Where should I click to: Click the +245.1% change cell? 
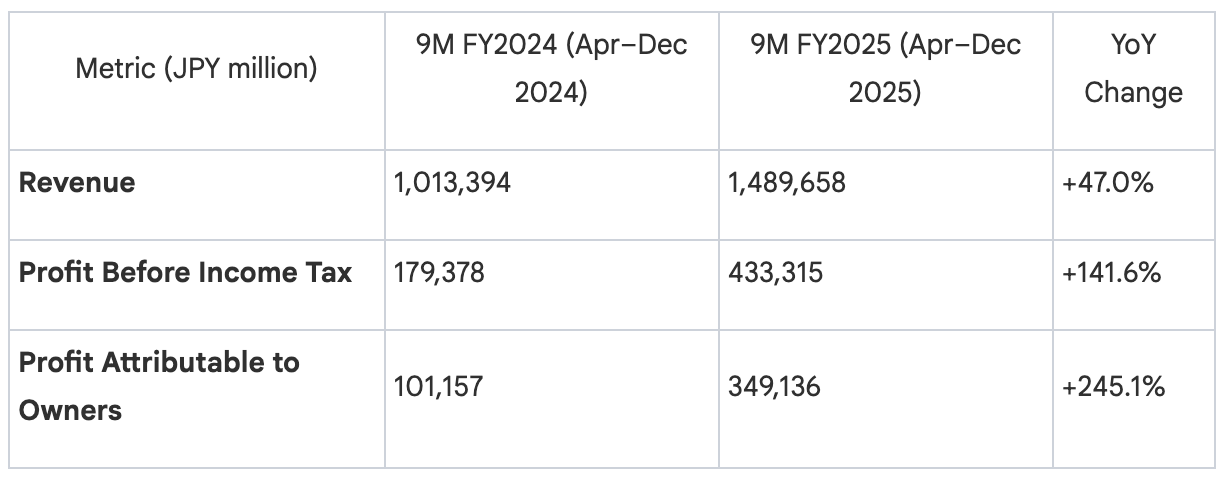pos(1116,385)
